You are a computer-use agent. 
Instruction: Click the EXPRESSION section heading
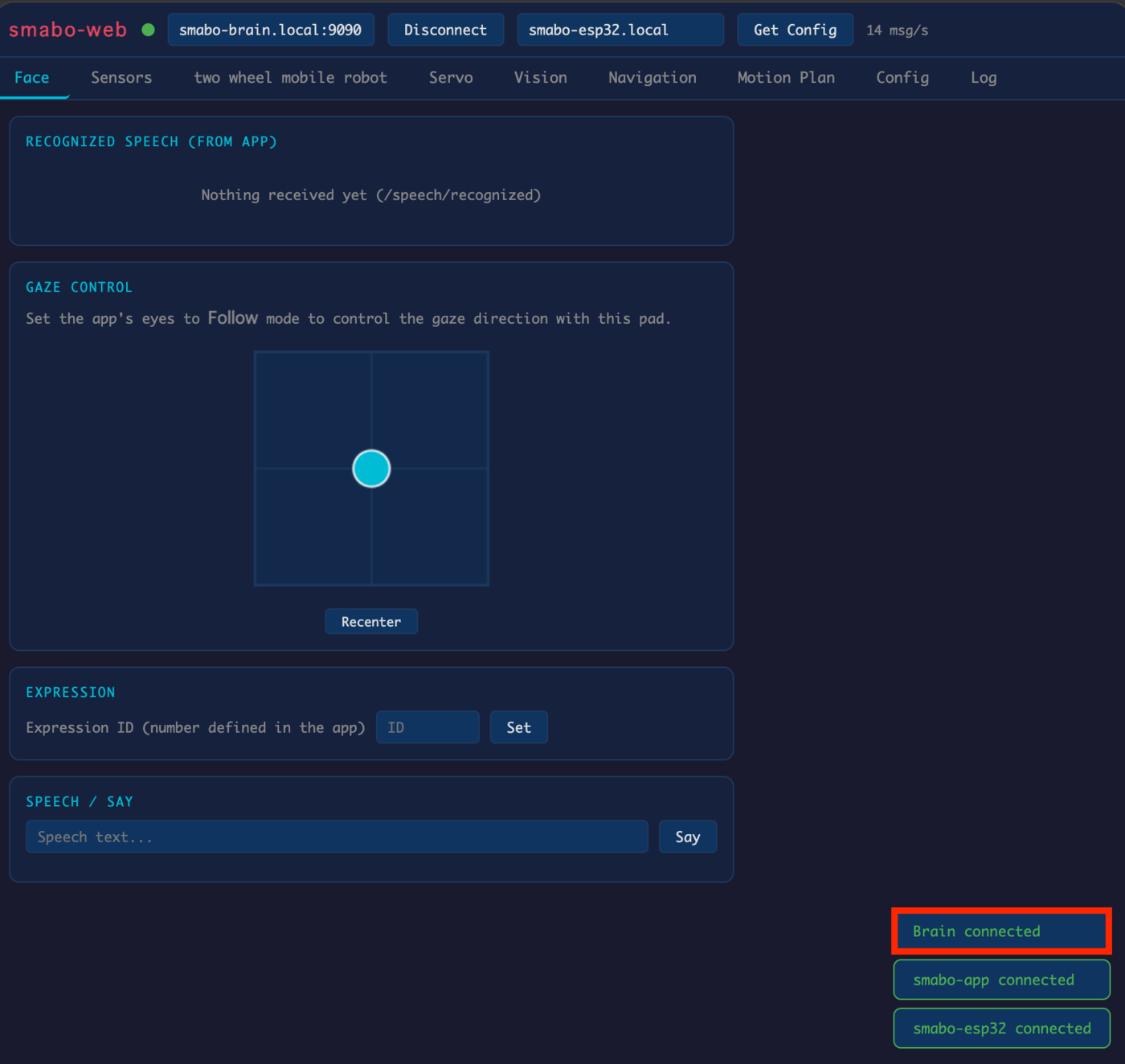(x=71, y=692)
